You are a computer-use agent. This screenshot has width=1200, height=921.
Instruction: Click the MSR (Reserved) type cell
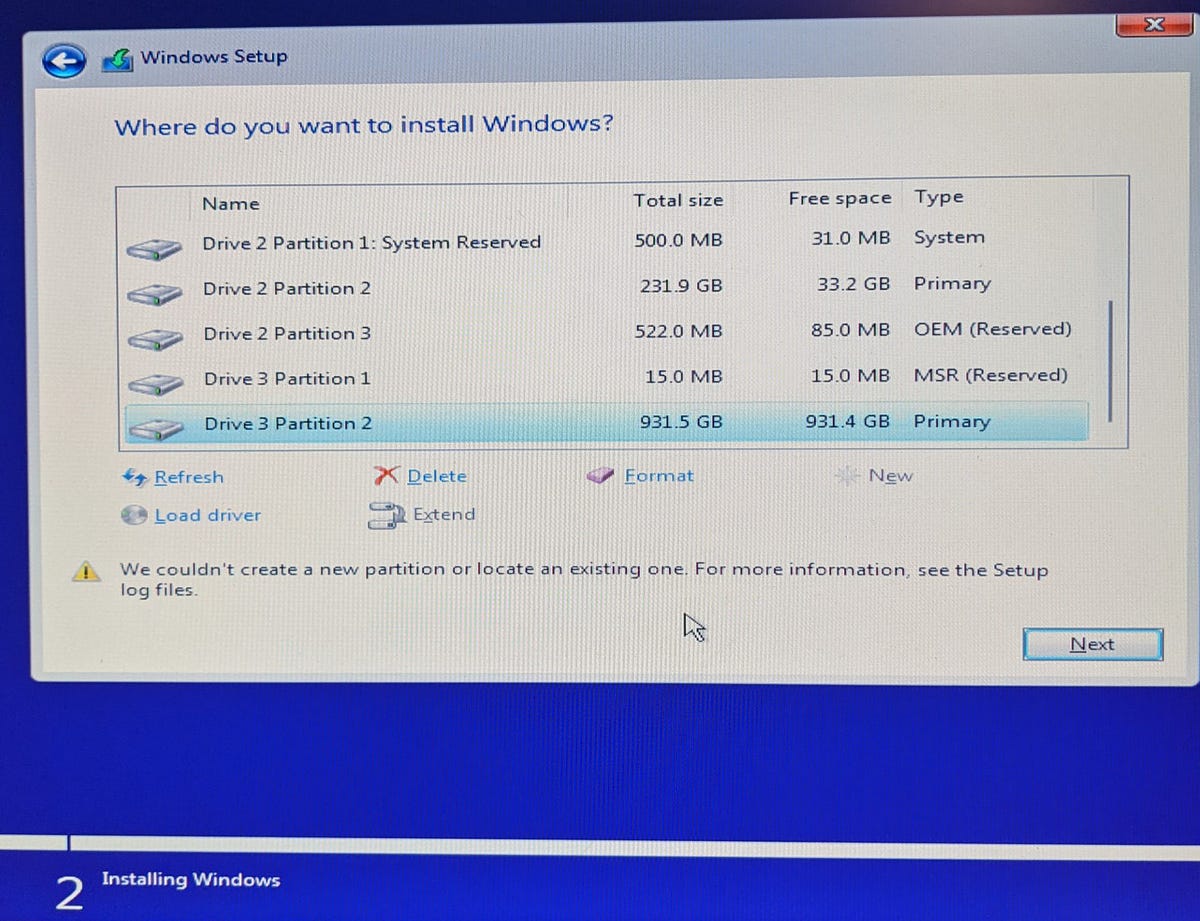pos(991,375)
